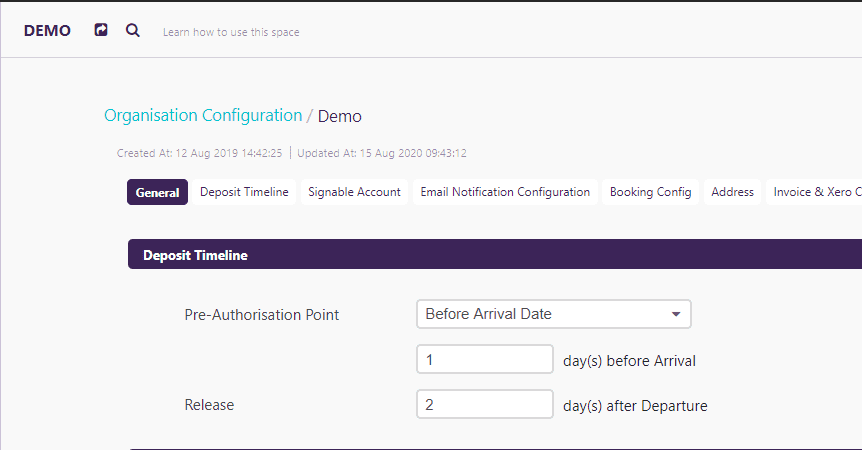
Task: Click the Pre-Authorisation Point label
Action: pos(262,315)
